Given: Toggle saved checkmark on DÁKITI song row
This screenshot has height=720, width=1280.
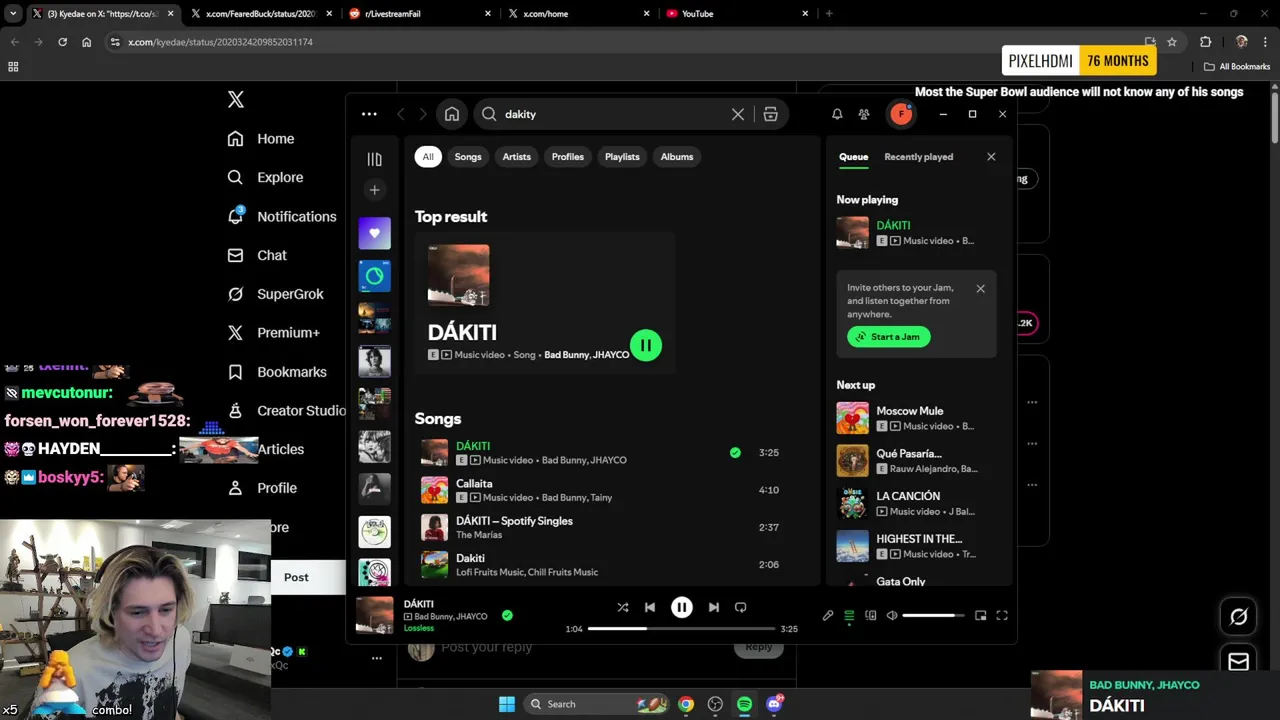Looking at the screenshot, I should pos(735,453).
